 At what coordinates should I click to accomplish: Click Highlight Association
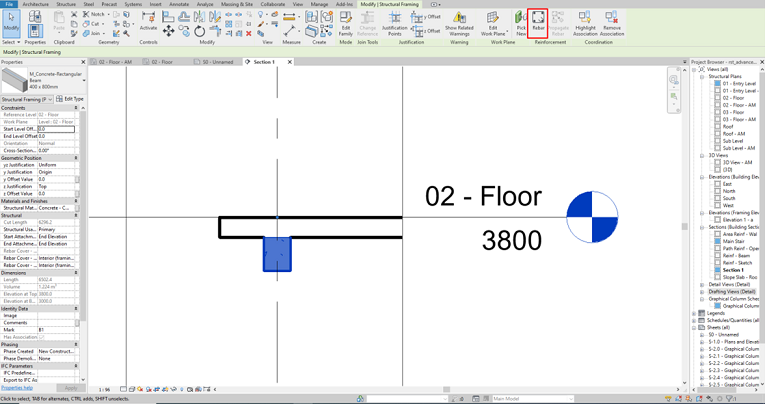[585, 23]
